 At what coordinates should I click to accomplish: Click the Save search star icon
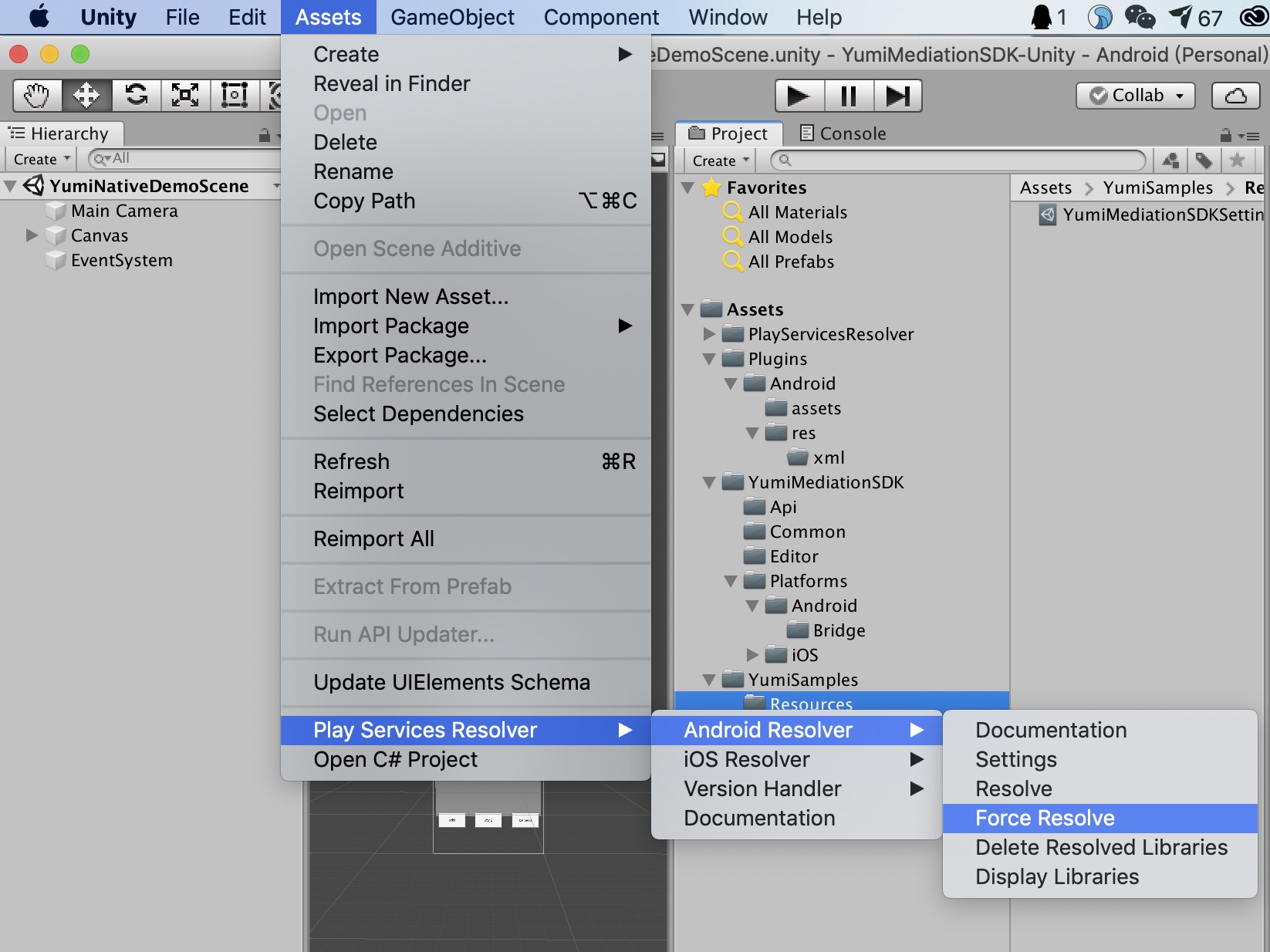[1238, 160]
